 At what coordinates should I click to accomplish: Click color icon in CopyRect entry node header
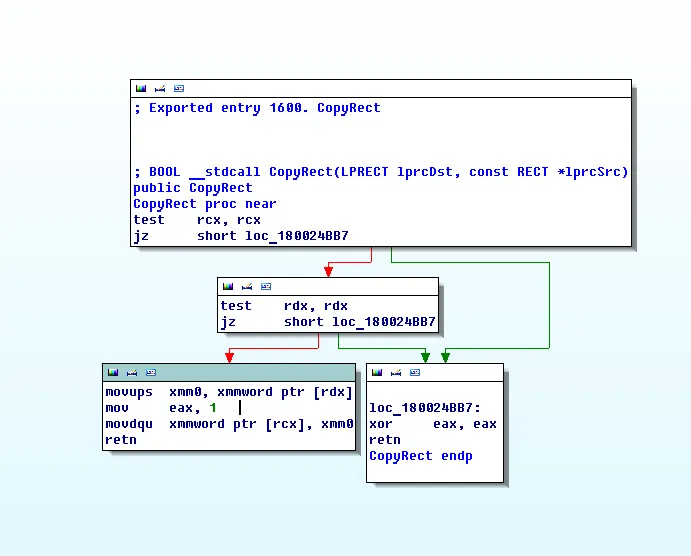(141, 89)
